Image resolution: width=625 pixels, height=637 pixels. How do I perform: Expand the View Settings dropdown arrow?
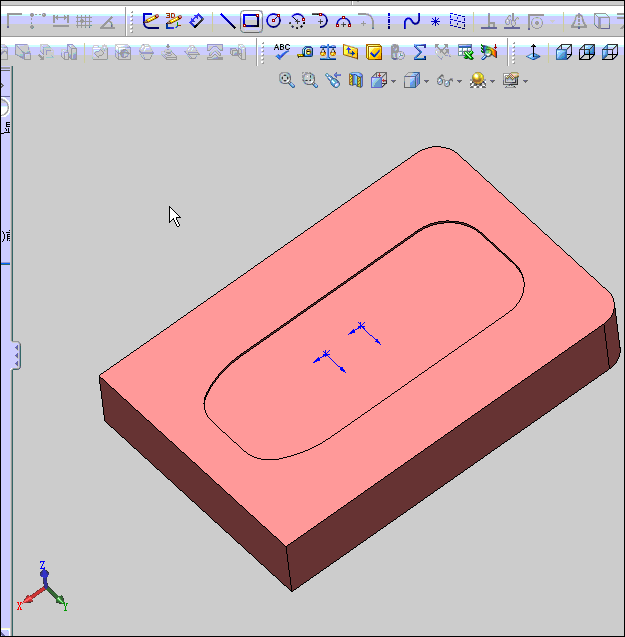point(525,82)
